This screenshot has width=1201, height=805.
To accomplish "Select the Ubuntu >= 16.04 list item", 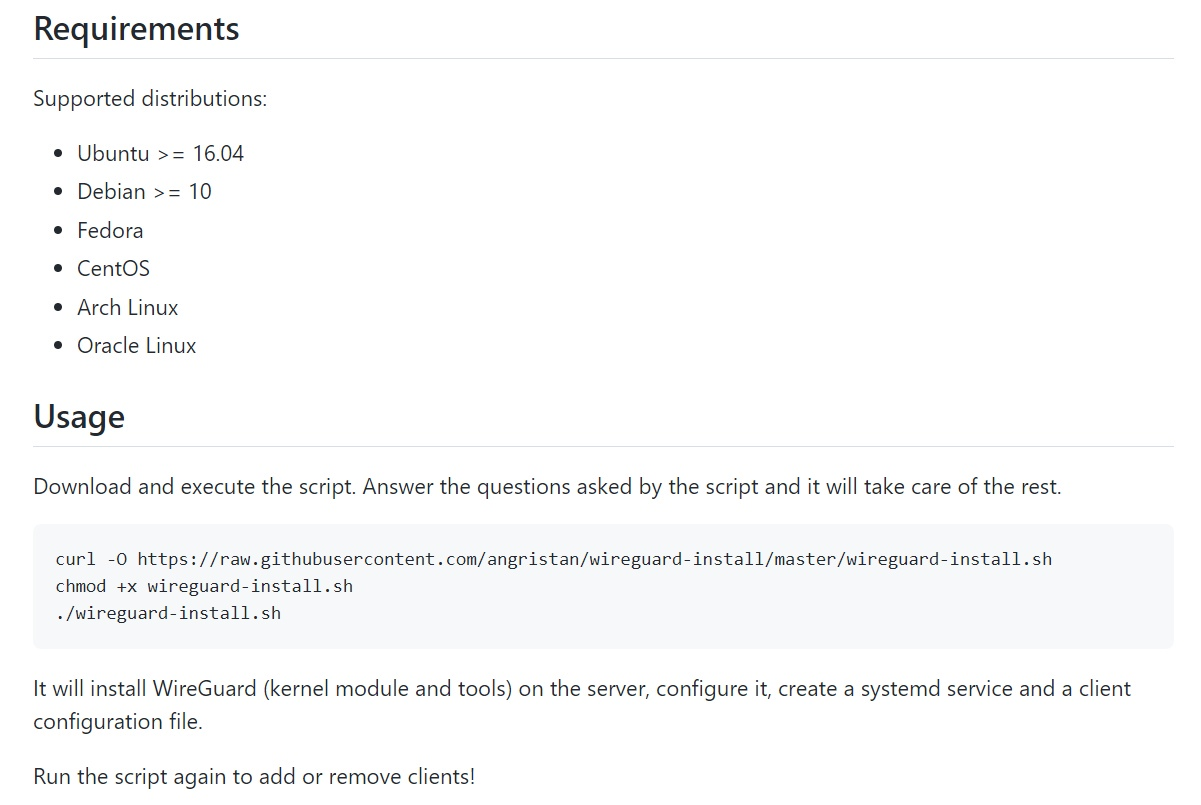I will coord(160,153).
